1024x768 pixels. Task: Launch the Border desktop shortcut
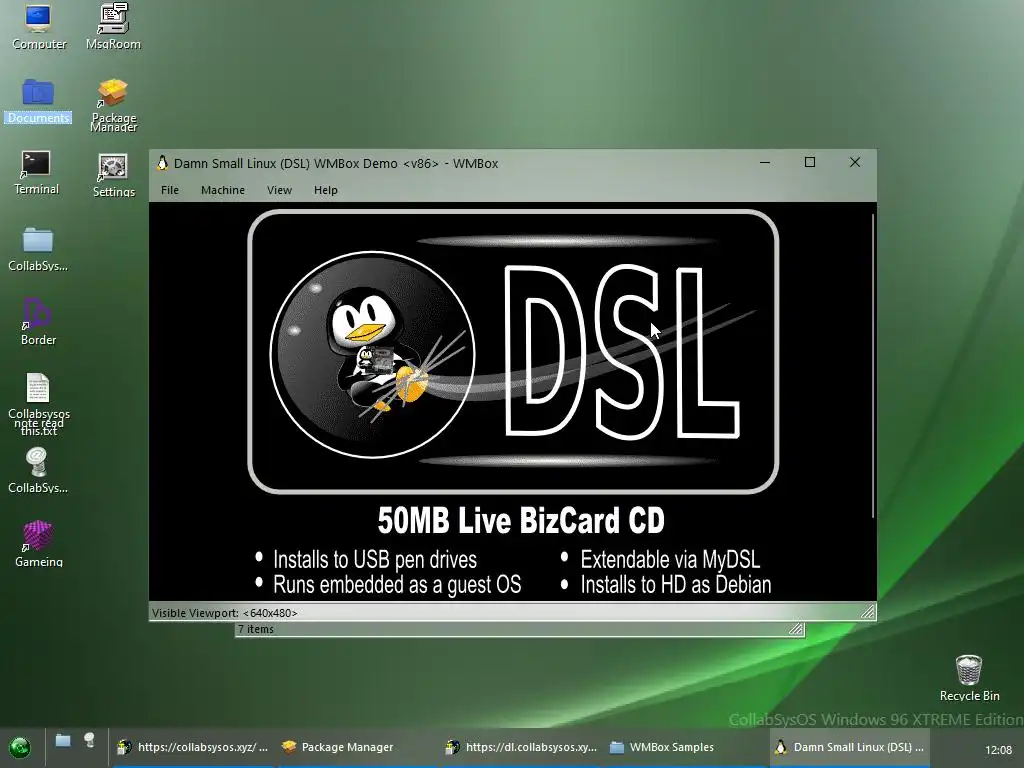coord(38,322)
